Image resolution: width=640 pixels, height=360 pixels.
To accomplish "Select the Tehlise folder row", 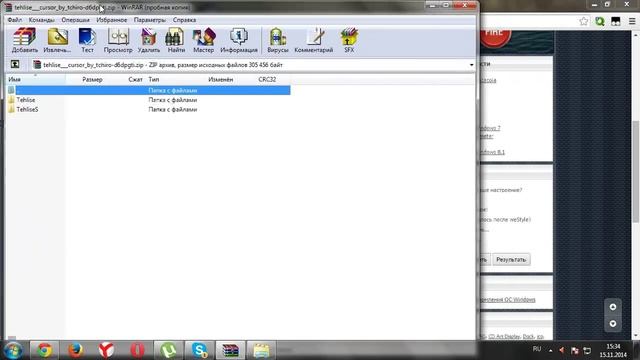I will tap(149, 100).
